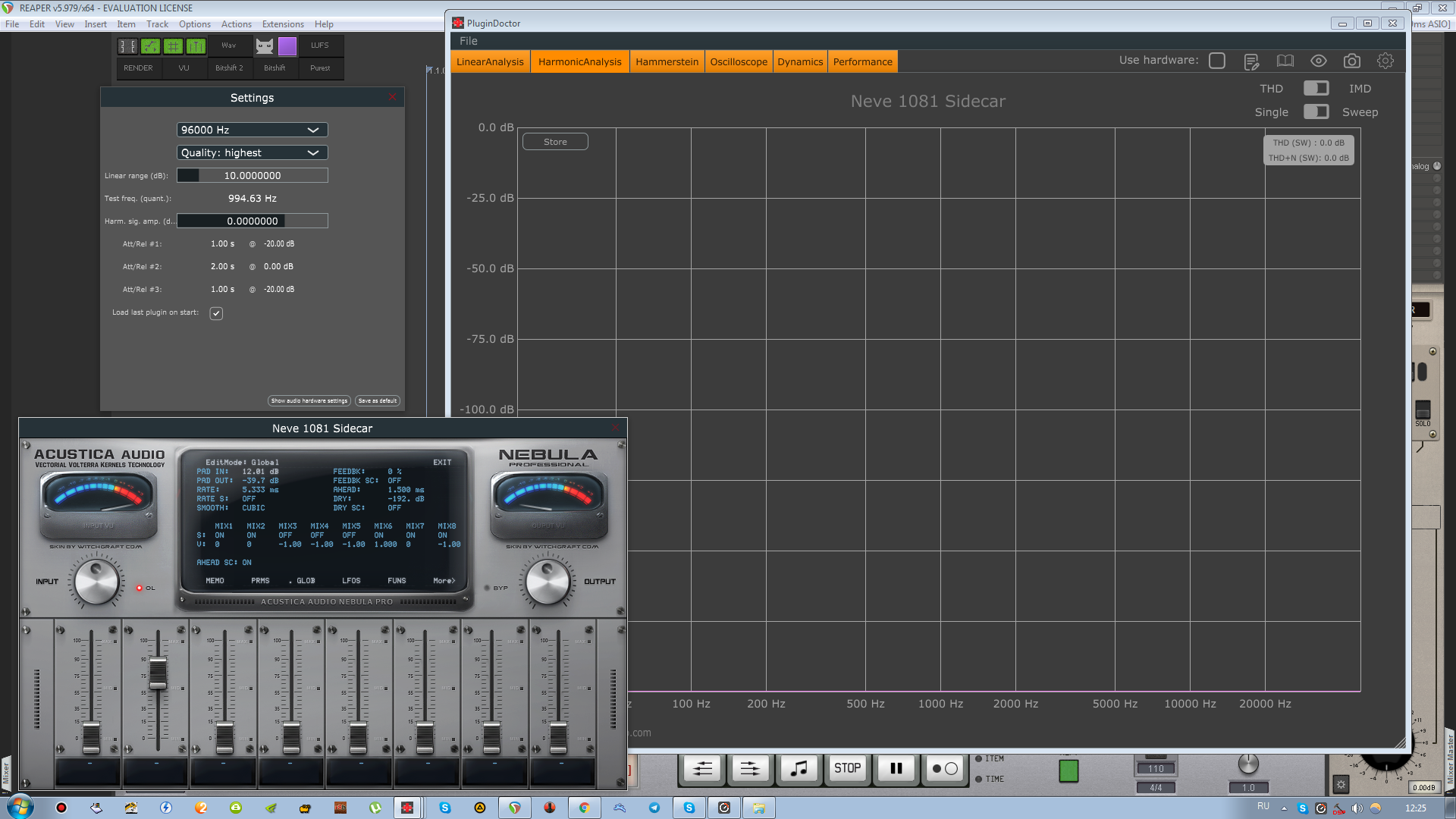Screen dimensions: 1456x819
Task: Click the green square transport indicator
Action: pos(1068,771)
